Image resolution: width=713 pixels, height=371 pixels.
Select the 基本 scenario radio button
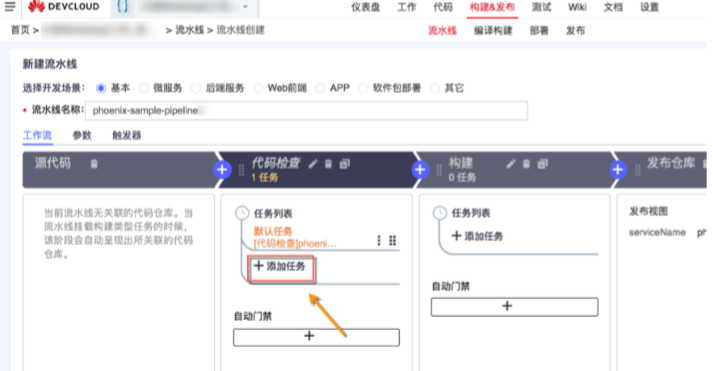pos(101,88)
